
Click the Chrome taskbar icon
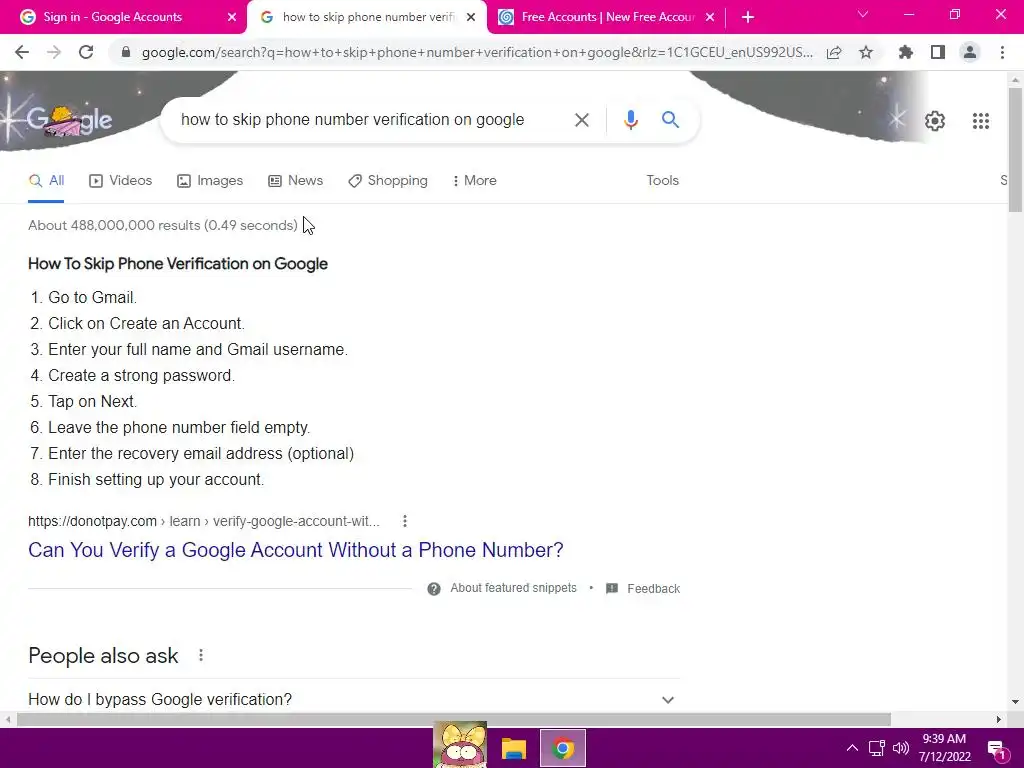(563, 748)
